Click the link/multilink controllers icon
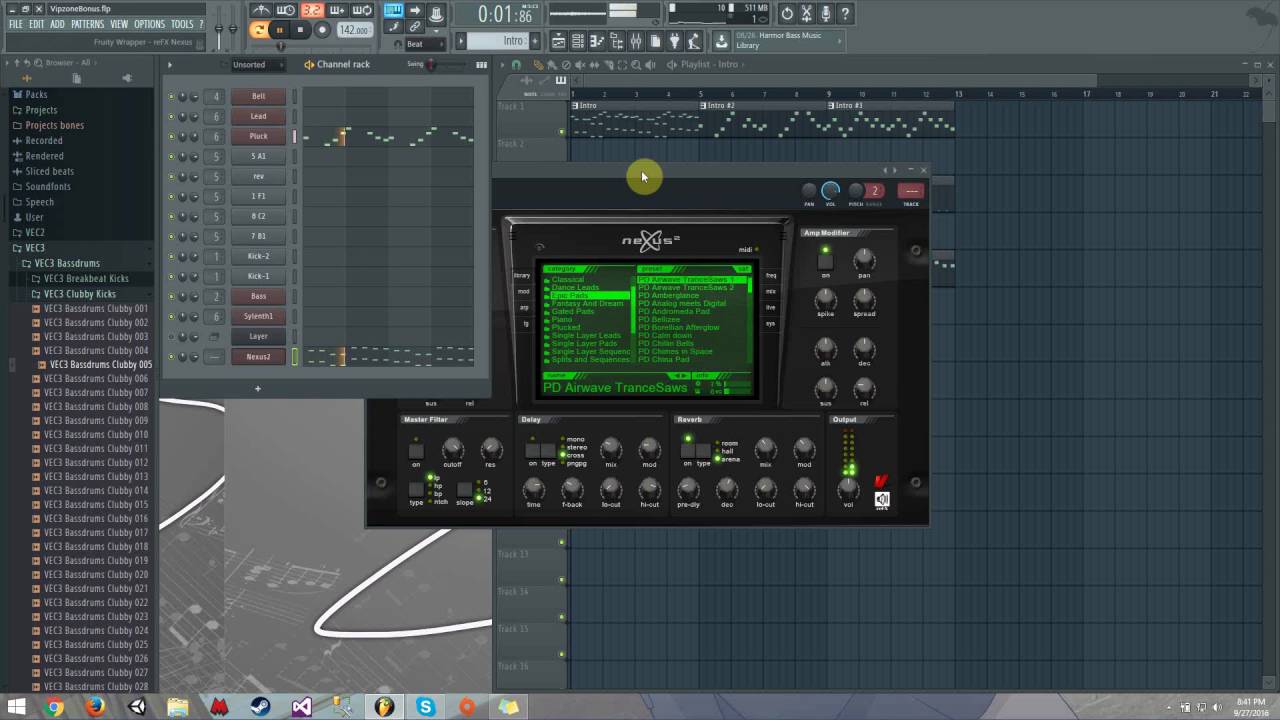This screenshot has height=720, width=1280. (415, 27)
